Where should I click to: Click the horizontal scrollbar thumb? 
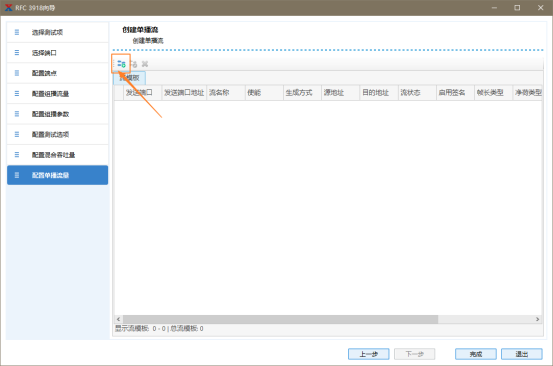[x=280, y=319]
